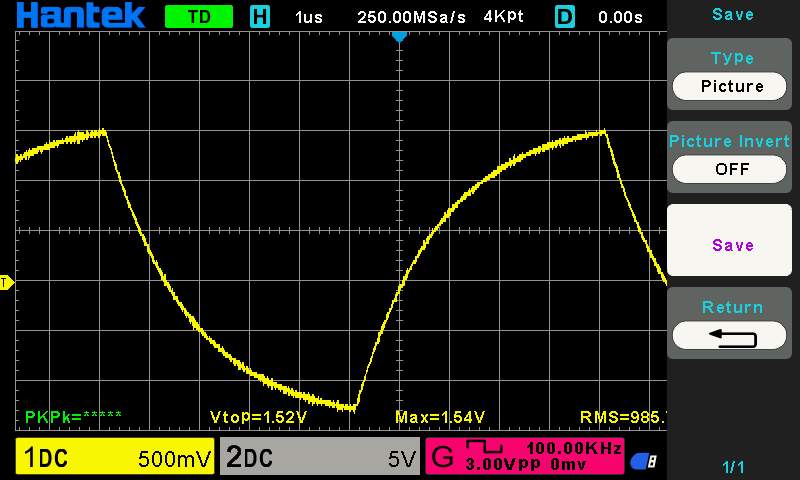Click the blue trigger position marker at top

(x=399, y=37)
